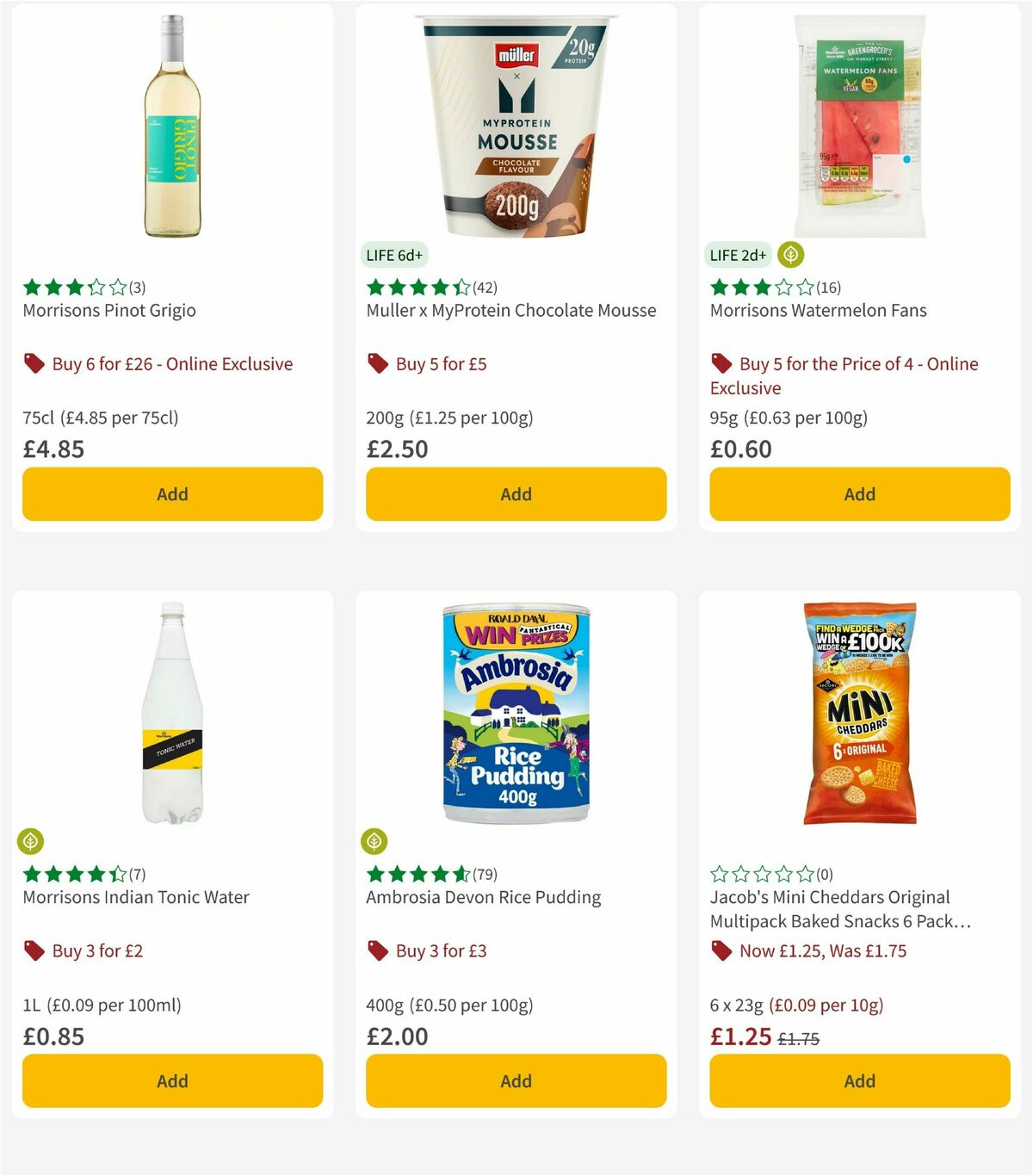Select the green leaf icon above Ambrosia Devon Rice Pudding
Viewport: 1033px width, 1176px height.
(x=375, y=841)
